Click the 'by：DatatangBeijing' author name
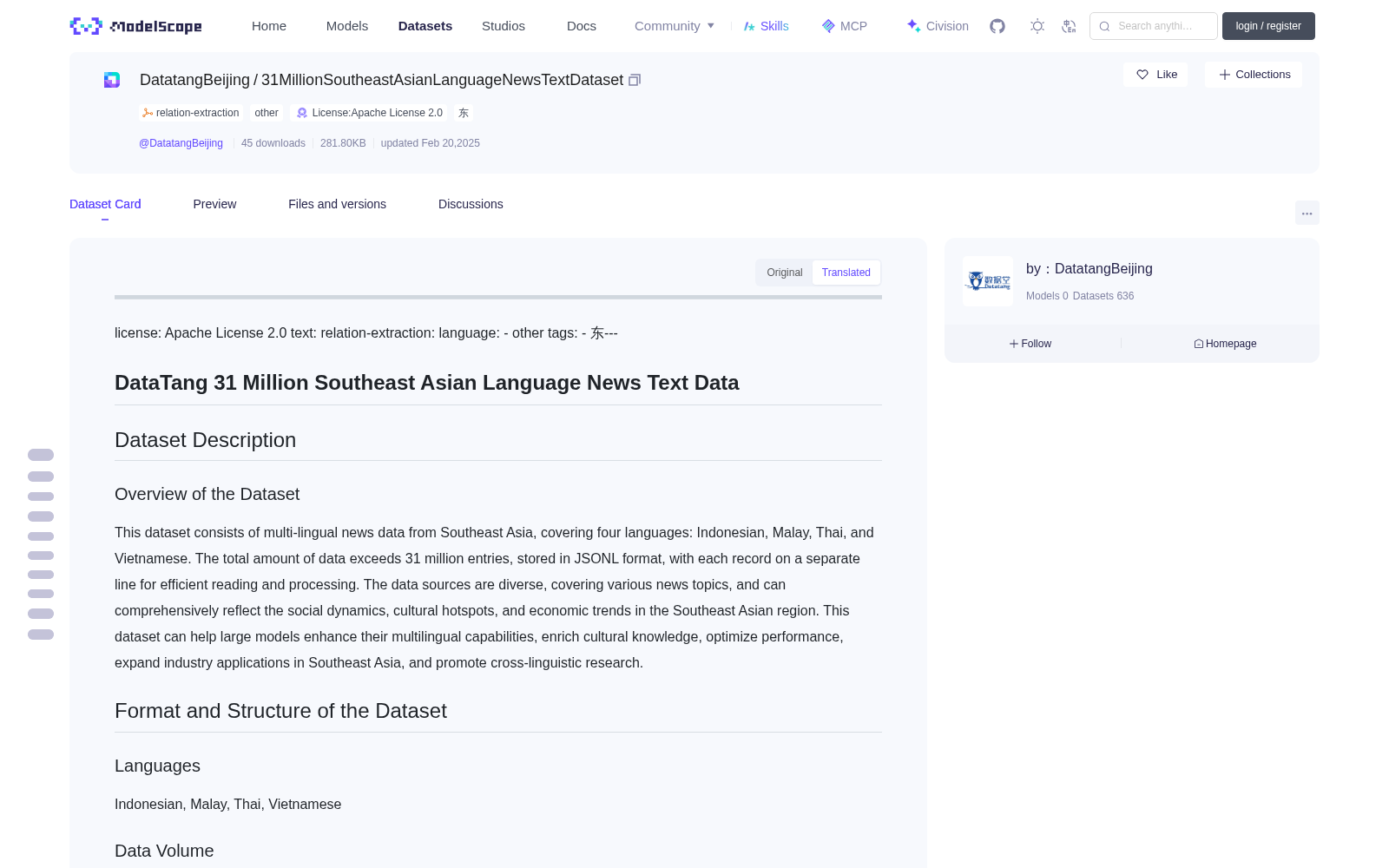The image size is (1389, 868). point(1089,269)
